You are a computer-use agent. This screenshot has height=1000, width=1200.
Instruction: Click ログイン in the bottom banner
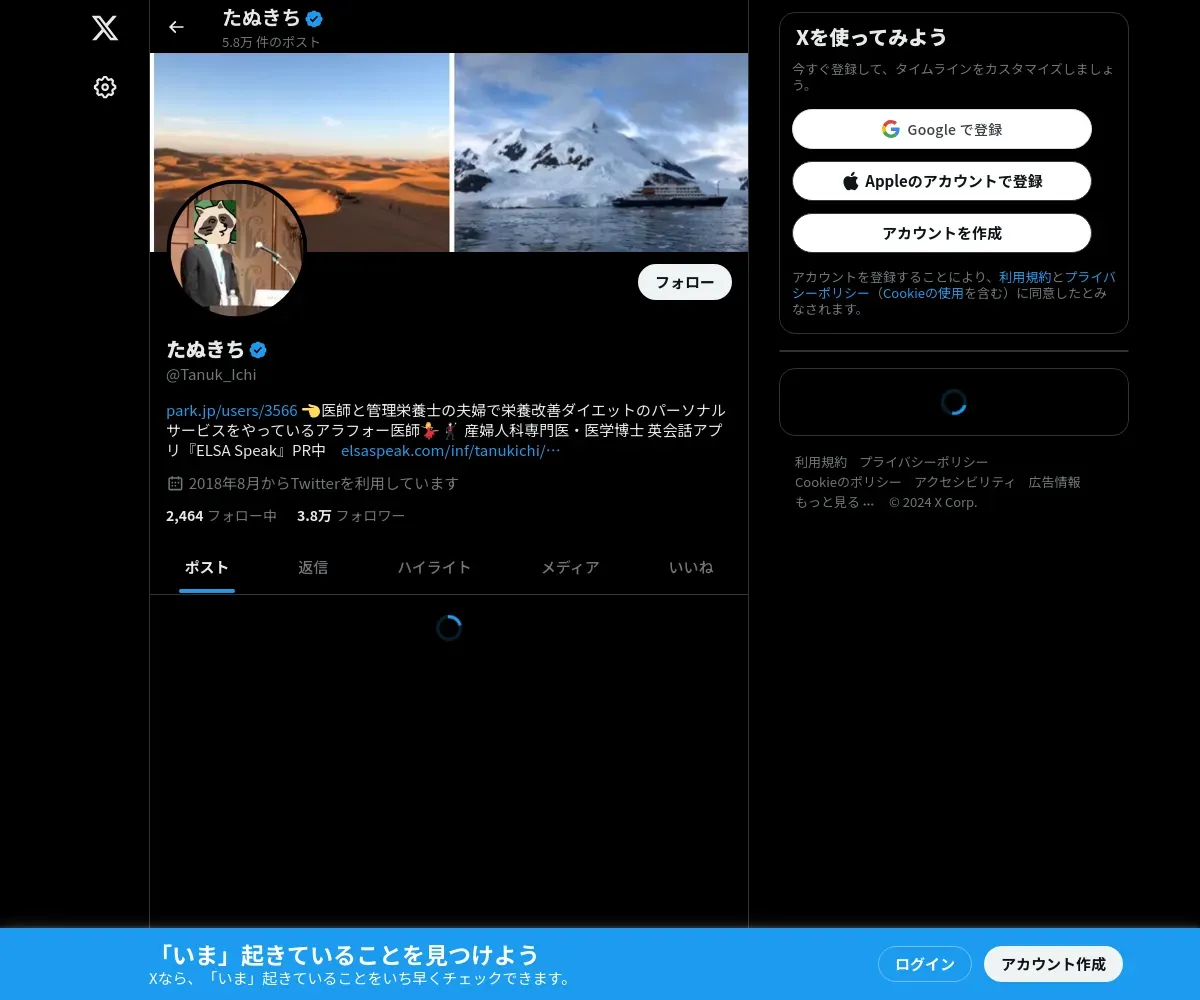pos(925,964)
